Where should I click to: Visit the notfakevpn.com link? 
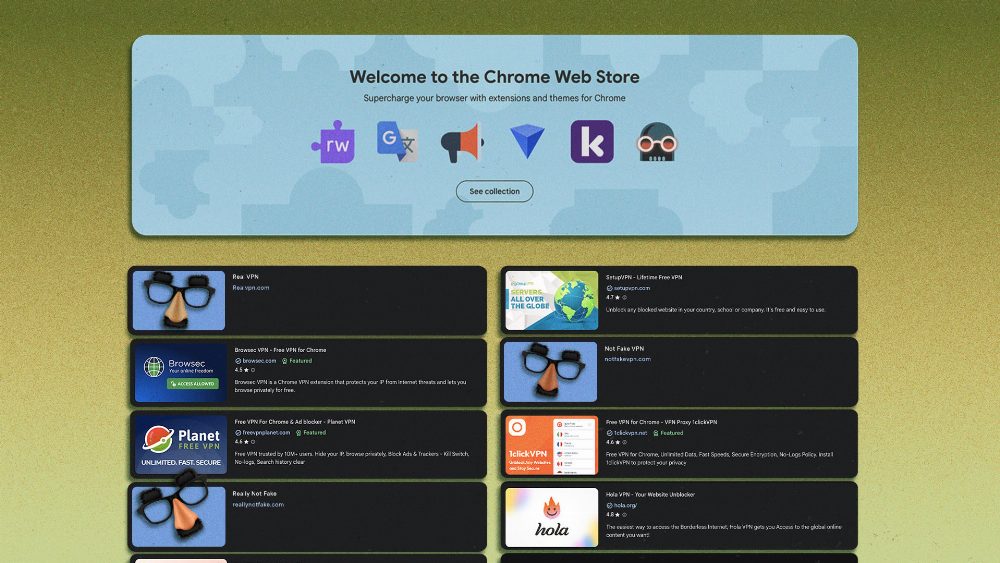(x=628, y=359)
